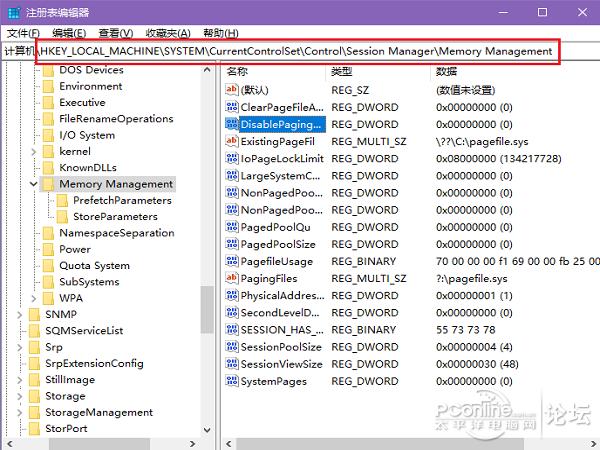The height and width of the screenshot is (450, 600).
Task: Click the registry path address bar
Action: pos(298,51)
